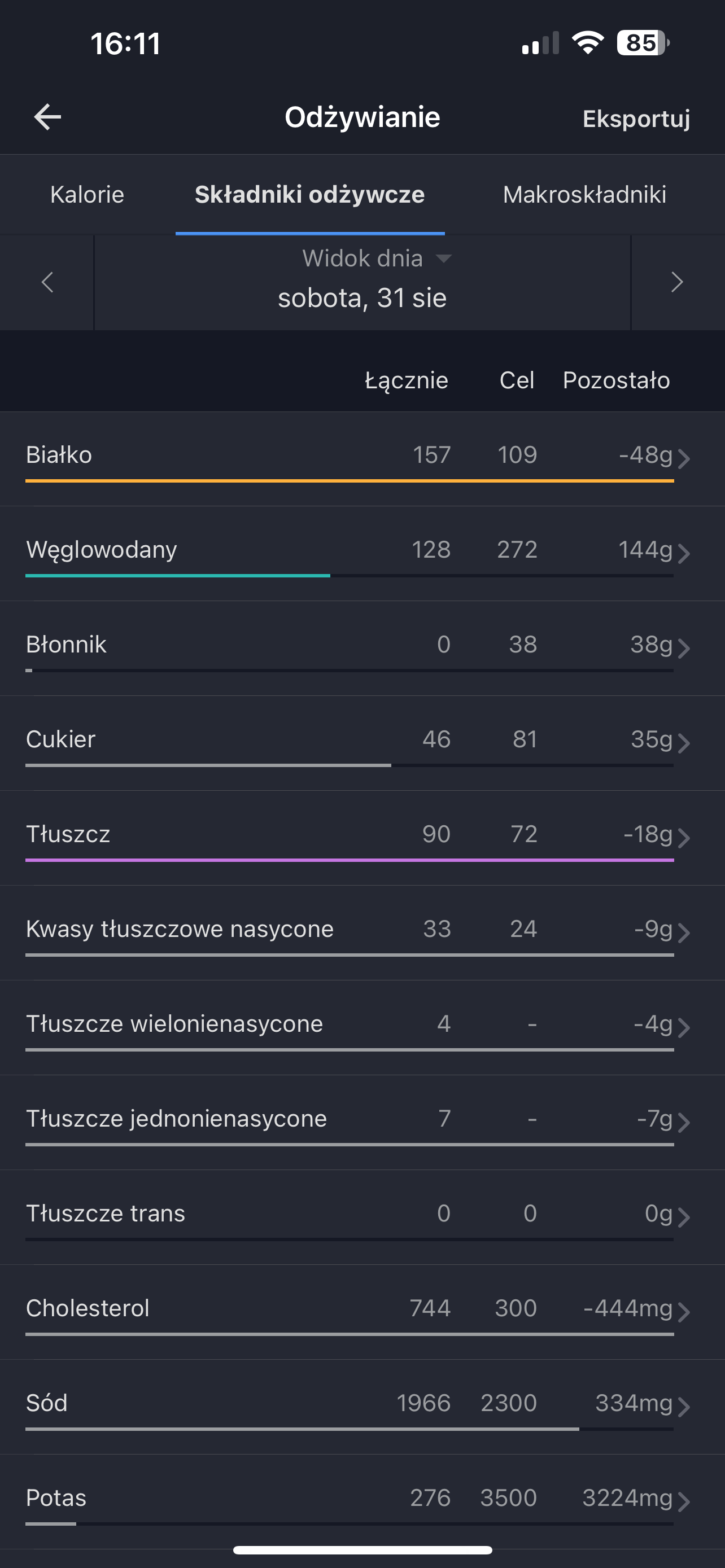This screenshot has height=1568, width=725.
Task: Expand the Tłuszcz row chevron
Action: 684,838
